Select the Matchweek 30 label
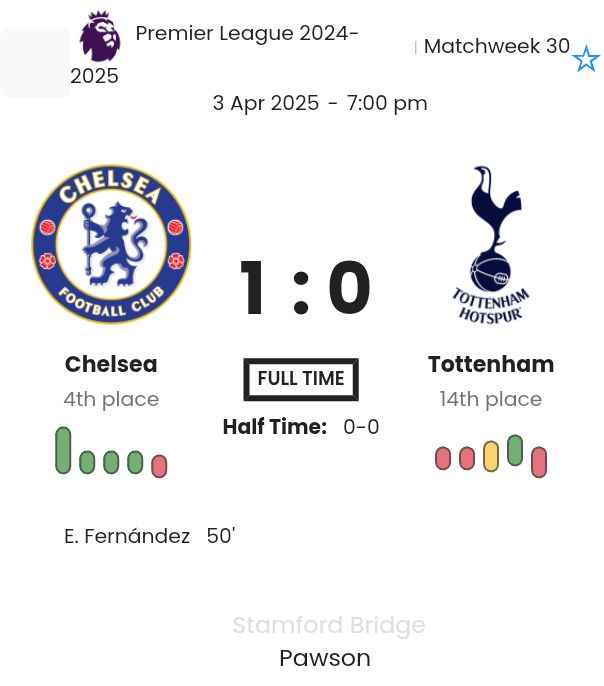This screenshot has width=604, height=686. pyautogui.click(x=496, y=46)
